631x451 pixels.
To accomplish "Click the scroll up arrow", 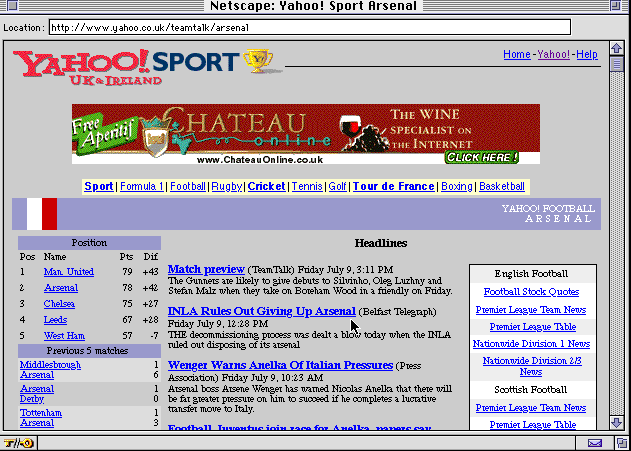I will (616, 49).
